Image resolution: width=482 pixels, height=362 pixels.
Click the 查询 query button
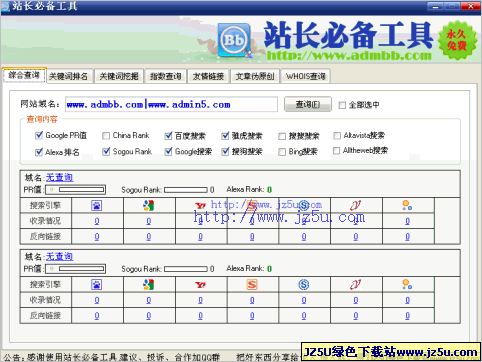308,104
